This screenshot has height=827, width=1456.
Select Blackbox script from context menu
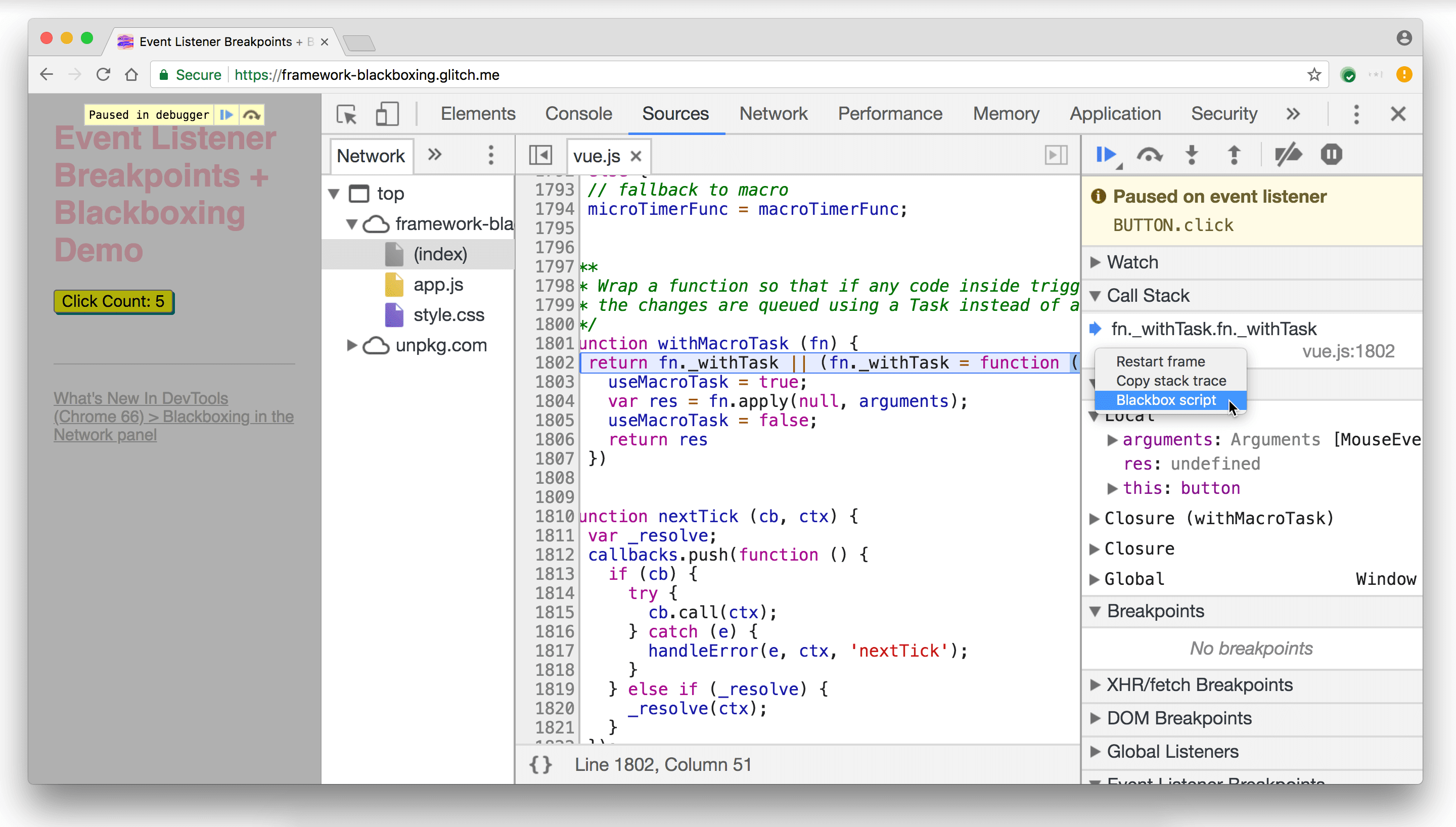(x=1166, y=399)
